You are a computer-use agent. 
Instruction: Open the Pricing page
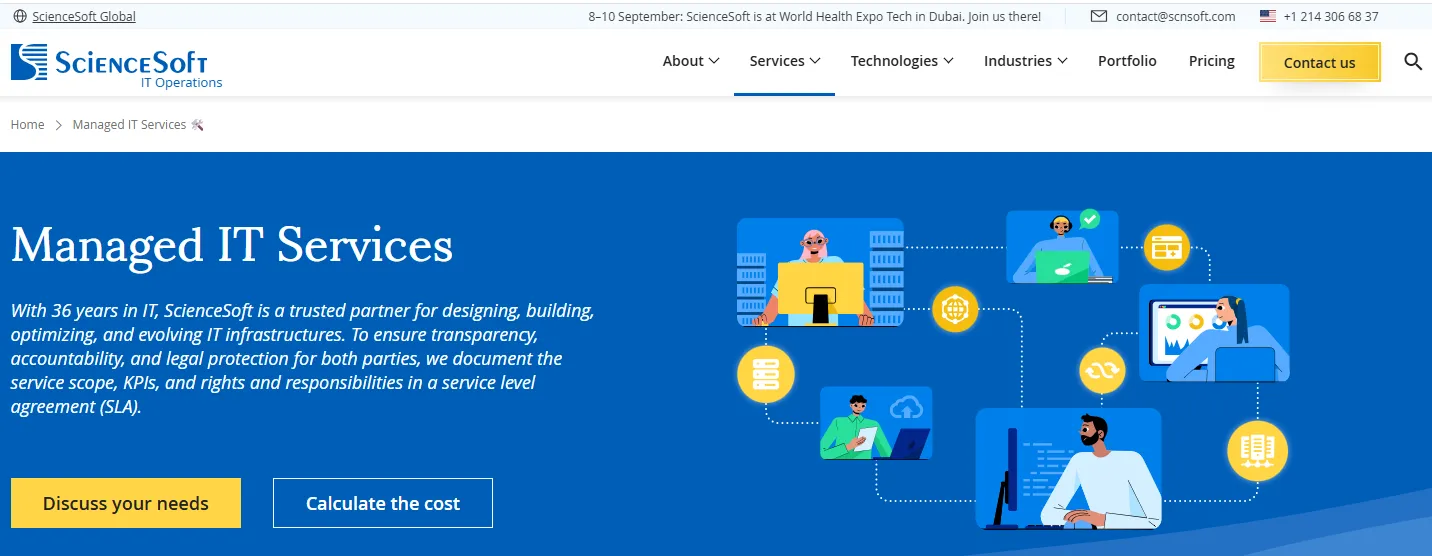coord(1211,61)
